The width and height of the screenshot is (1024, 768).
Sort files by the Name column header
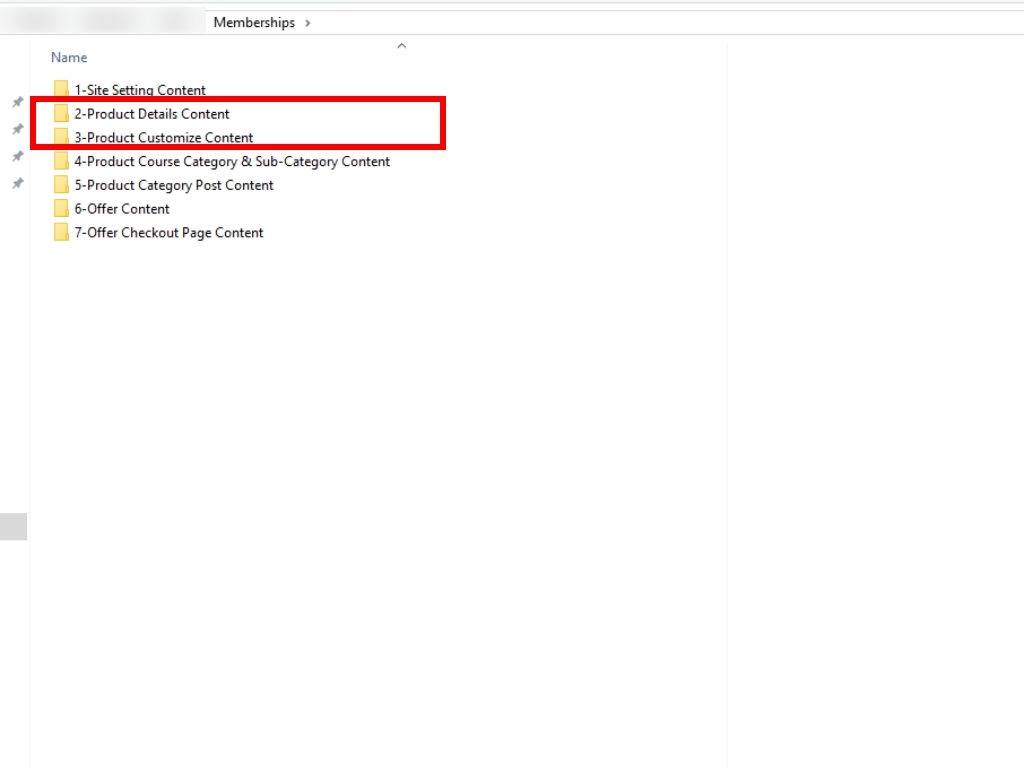pyautogui.click(x=69, y=57)
